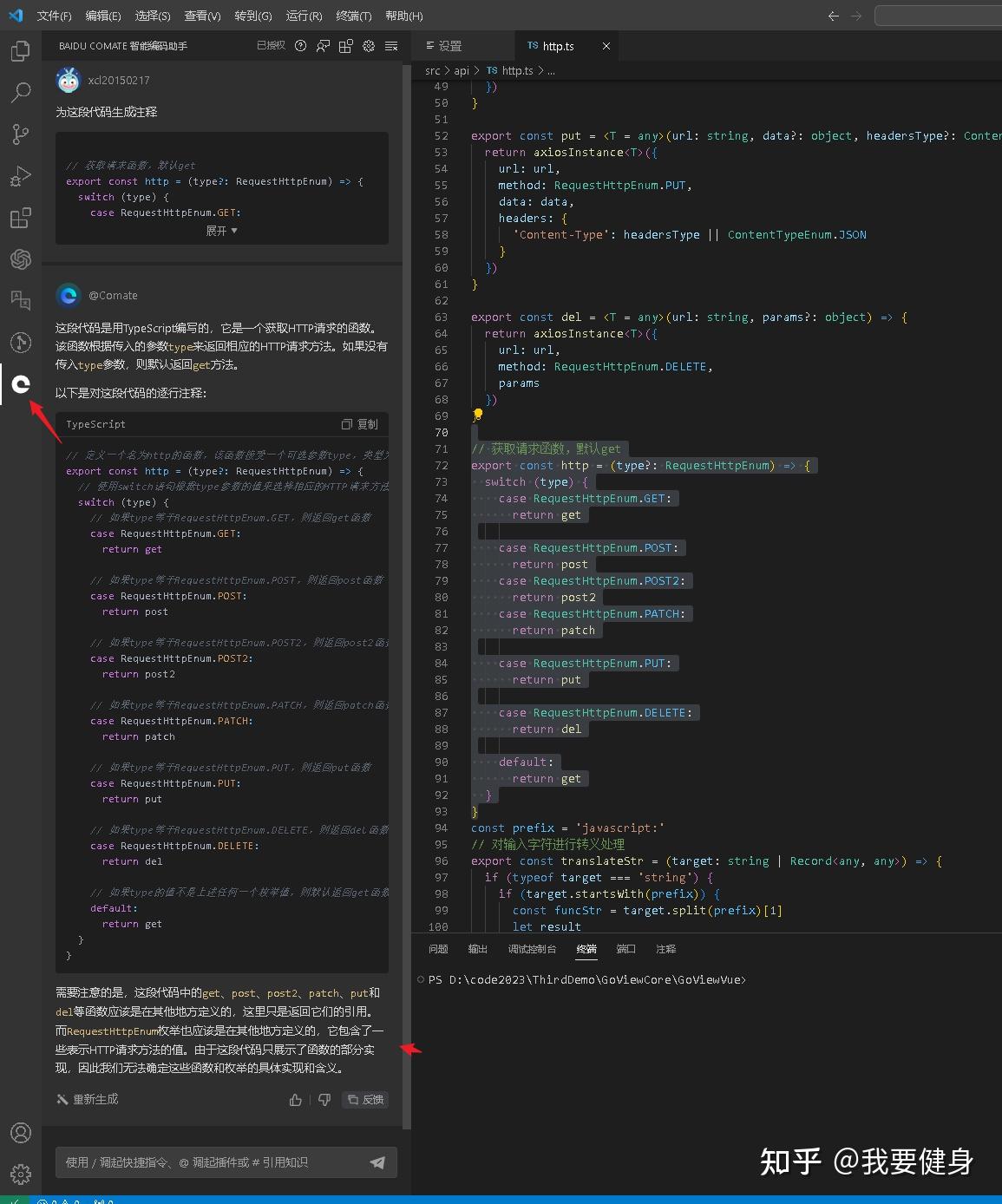The height and width of the screenshot is (1204, 1002).
Task: Click the feedback person icon in Comate header
Action: pos(323,46)
